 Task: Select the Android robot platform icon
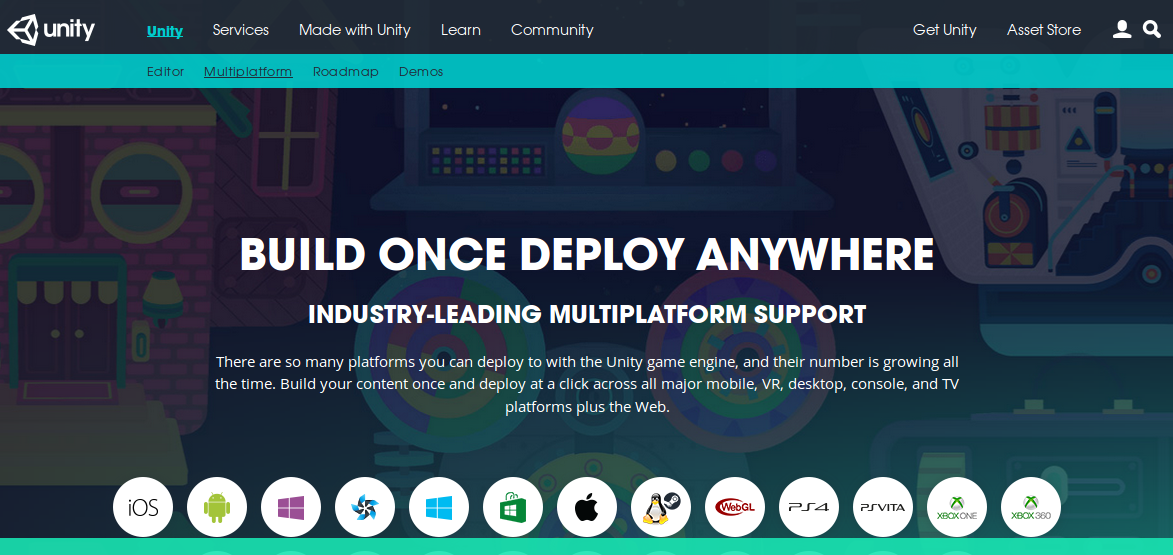pos(217,507)
